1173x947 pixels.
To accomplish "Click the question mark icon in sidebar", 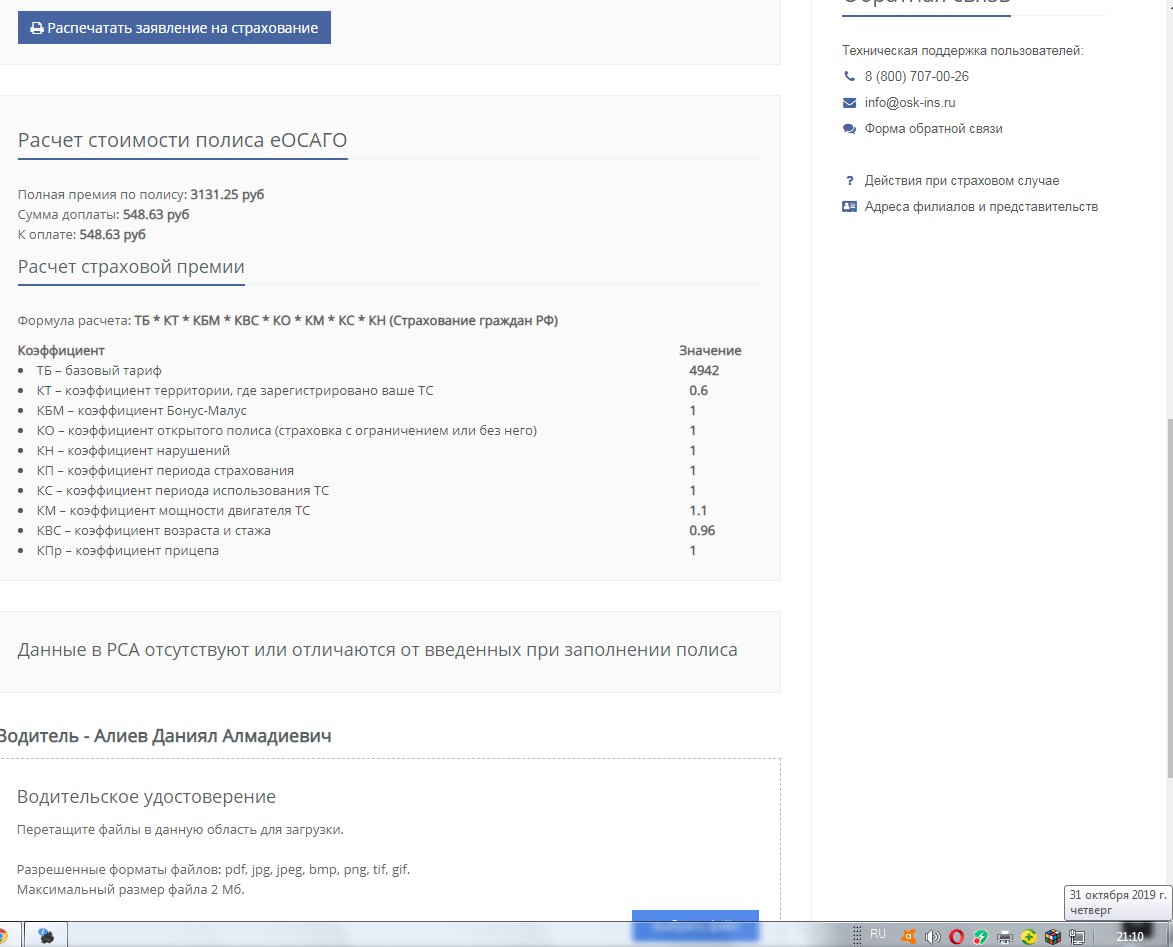I will point(849,181).
